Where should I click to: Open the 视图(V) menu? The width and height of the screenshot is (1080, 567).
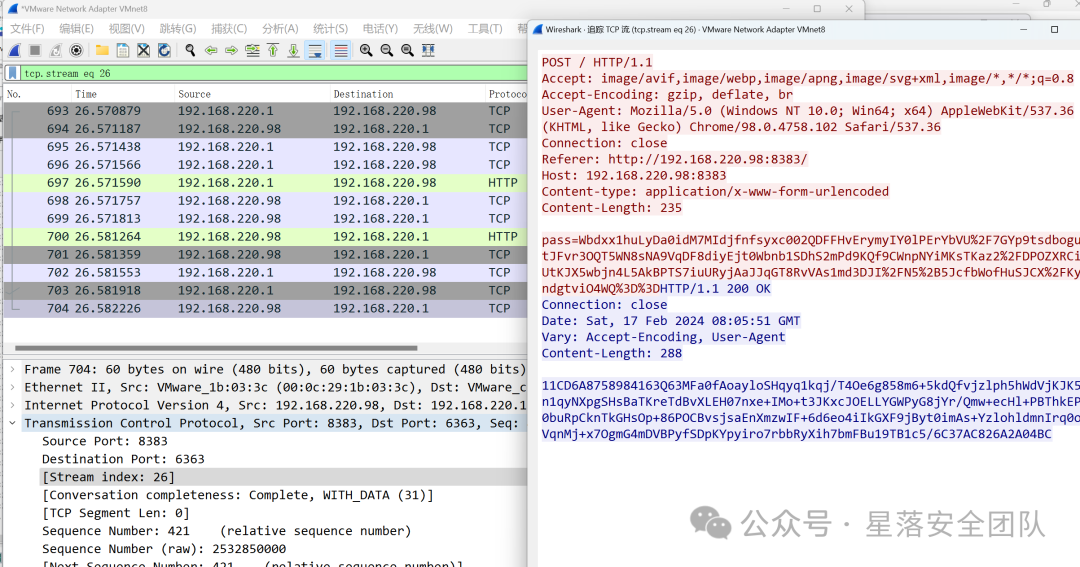coord(127,28)
